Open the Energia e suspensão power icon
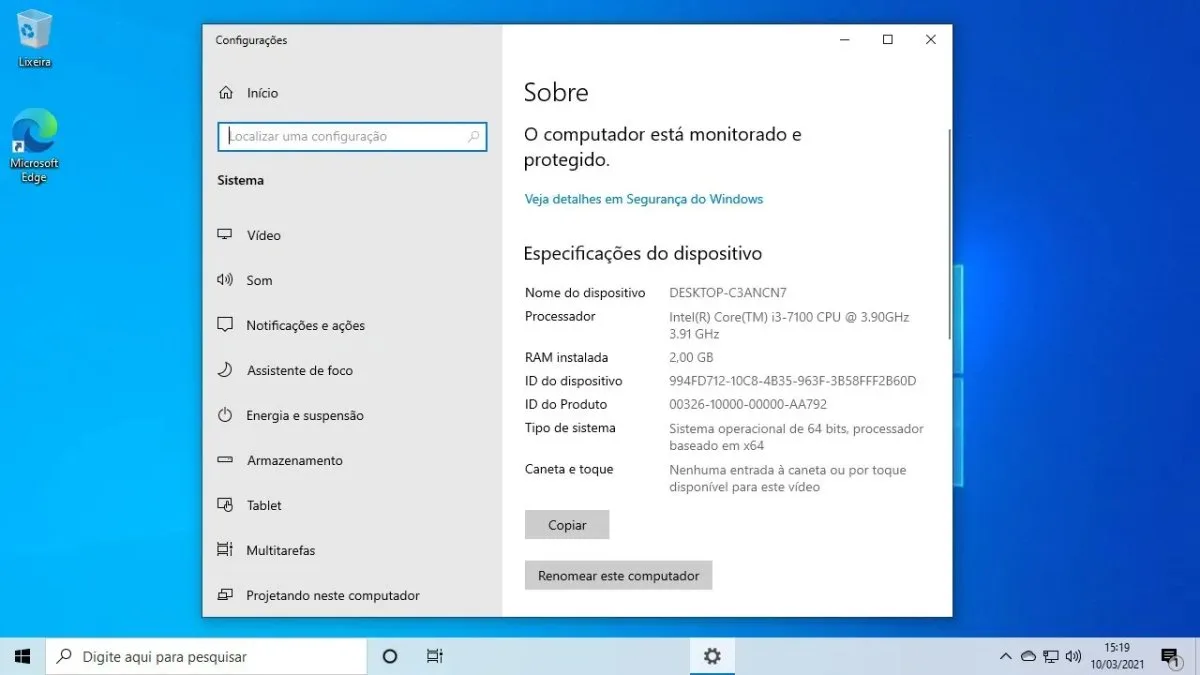 point(225,415)
